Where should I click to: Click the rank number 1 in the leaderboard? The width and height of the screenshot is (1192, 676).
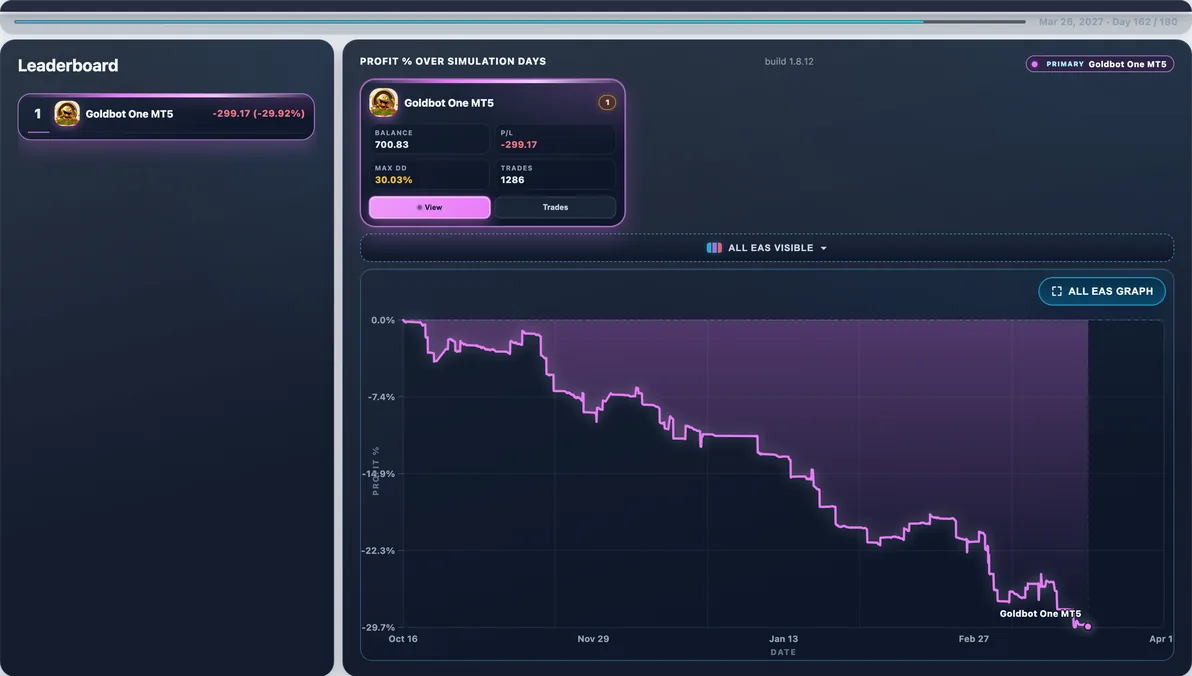pos(37,114)
